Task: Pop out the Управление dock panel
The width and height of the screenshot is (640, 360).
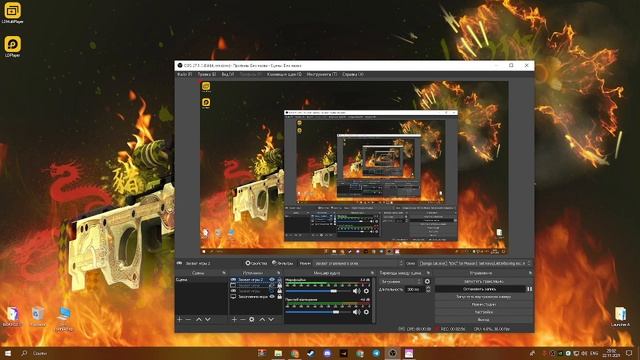Action: [530, 273]
